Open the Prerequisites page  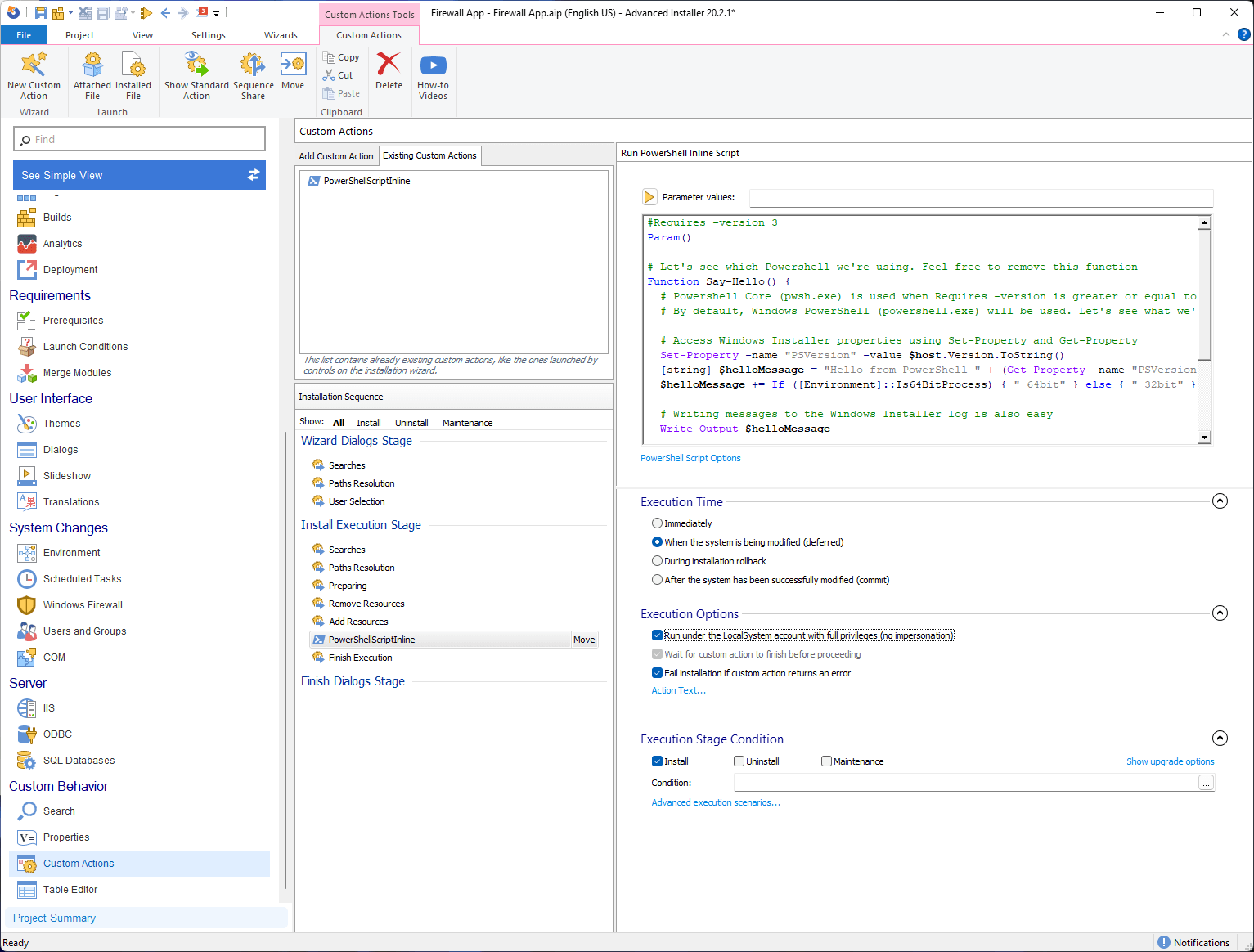pos(73,321)
